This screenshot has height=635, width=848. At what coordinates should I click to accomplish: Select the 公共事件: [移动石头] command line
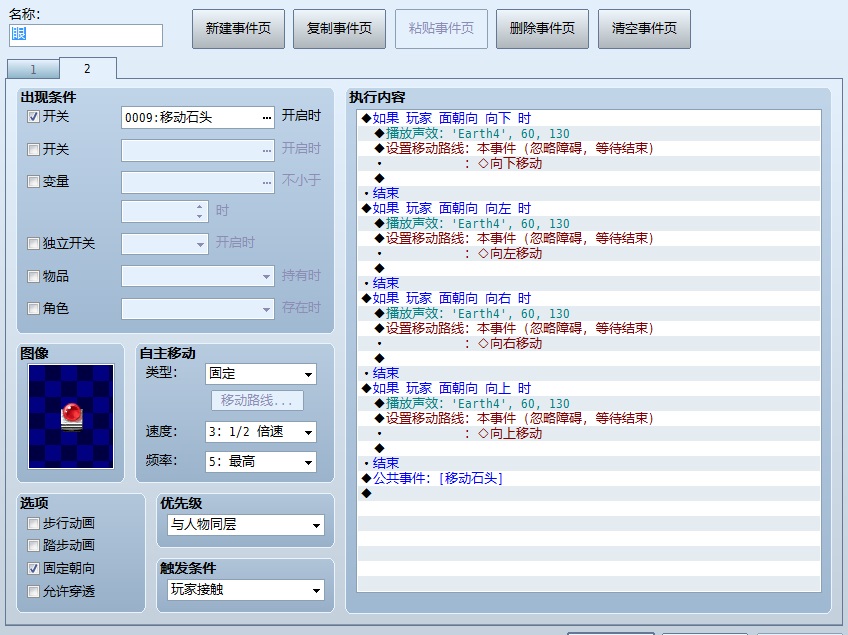(x=589, y=478)
